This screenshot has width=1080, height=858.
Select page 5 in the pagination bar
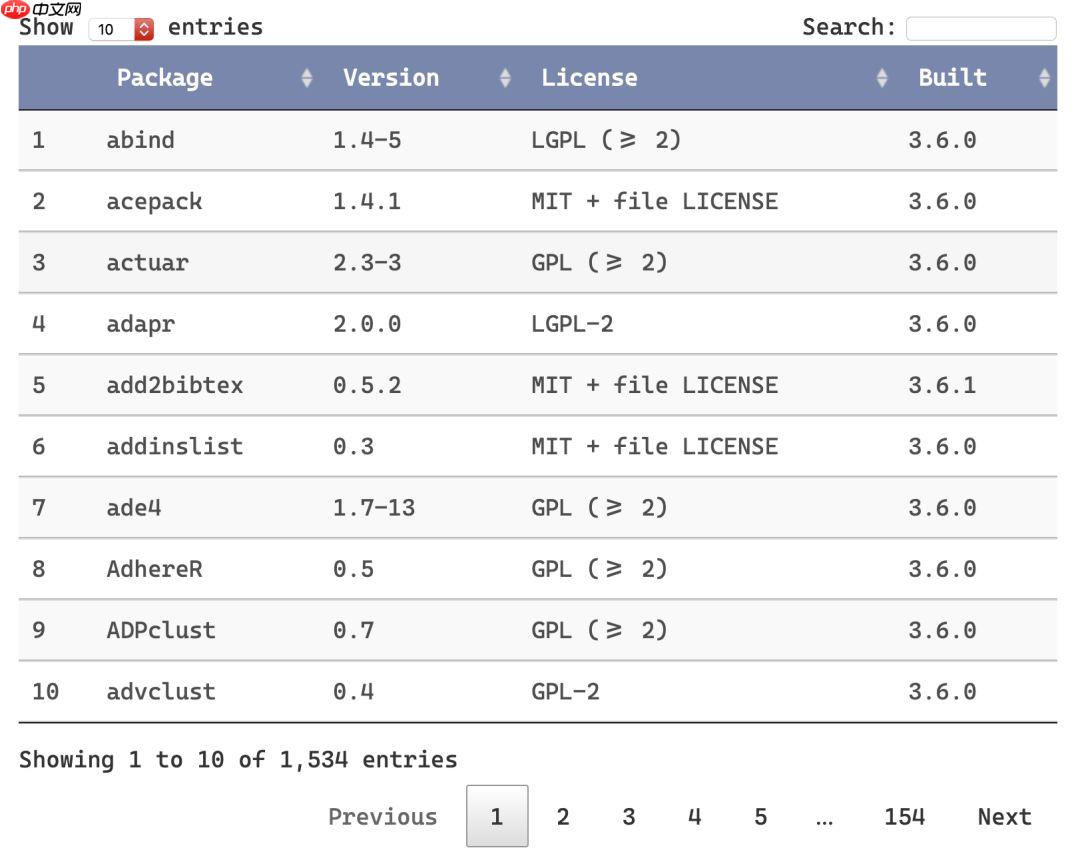(760, 816)
